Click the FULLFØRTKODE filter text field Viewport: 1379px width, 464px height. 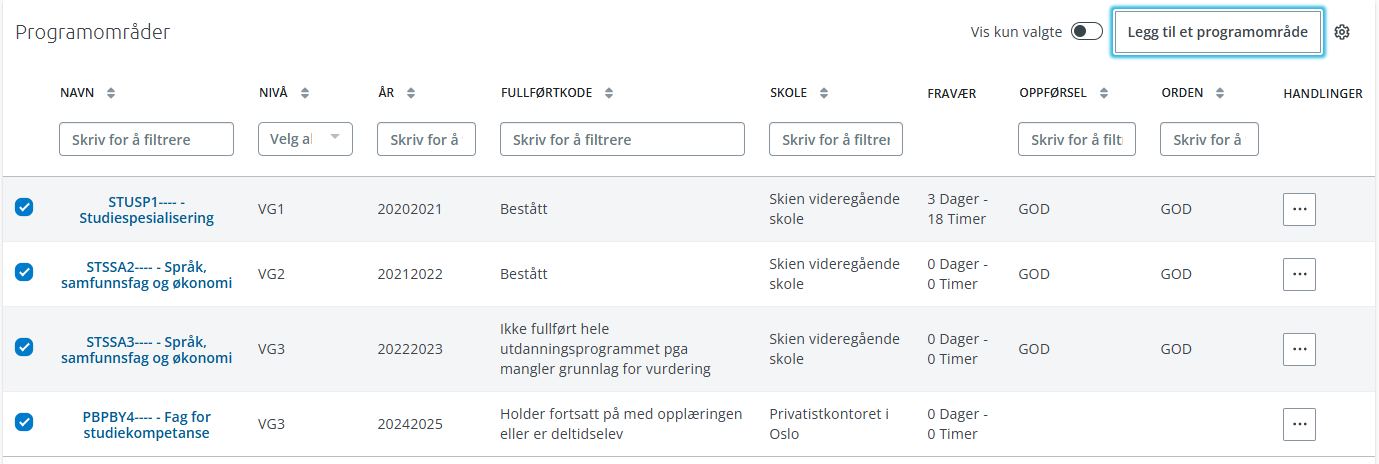tap(622, 139)
